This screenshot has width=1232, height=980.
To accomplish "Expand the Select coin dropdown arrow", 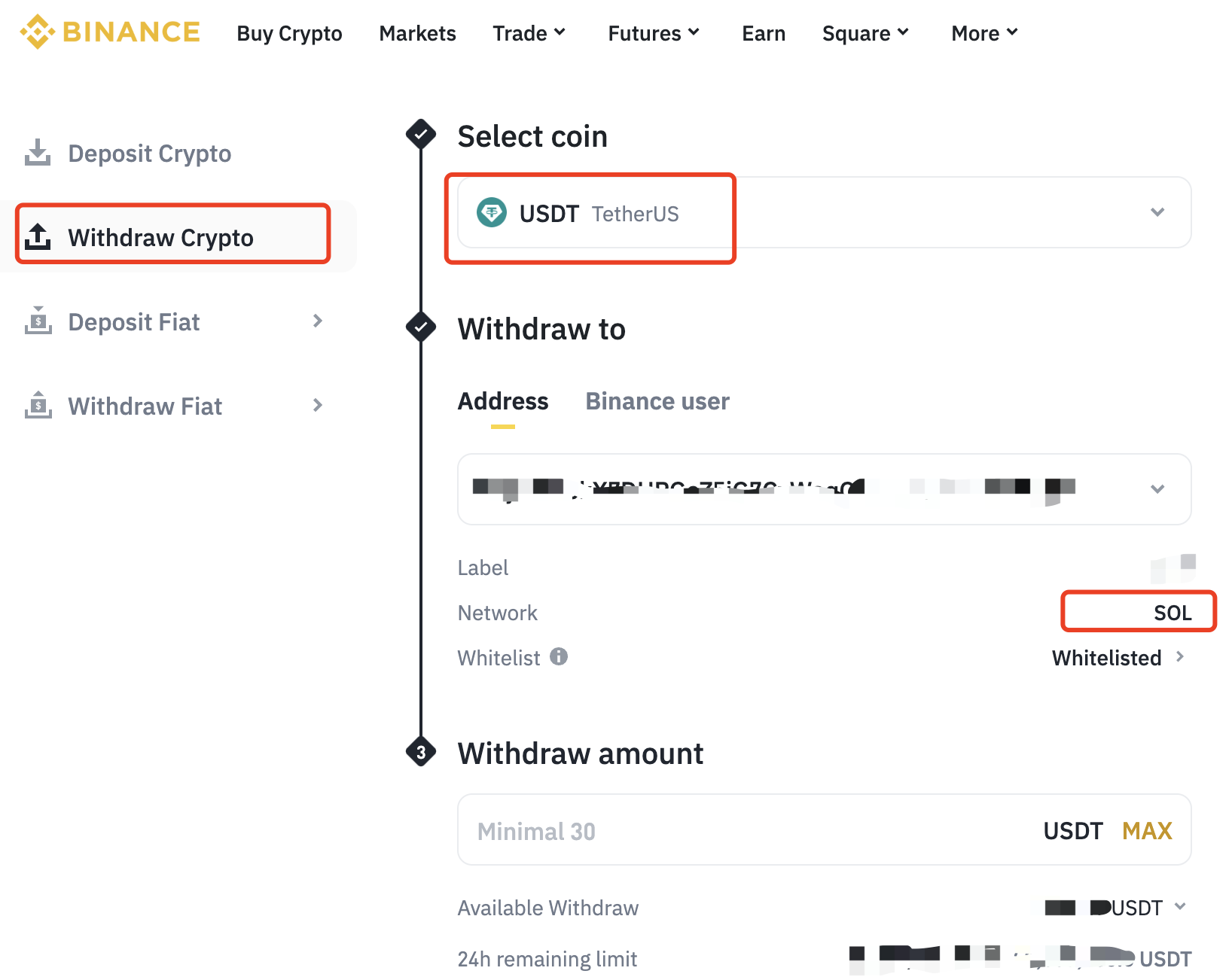I will [x=1157, y=212].
